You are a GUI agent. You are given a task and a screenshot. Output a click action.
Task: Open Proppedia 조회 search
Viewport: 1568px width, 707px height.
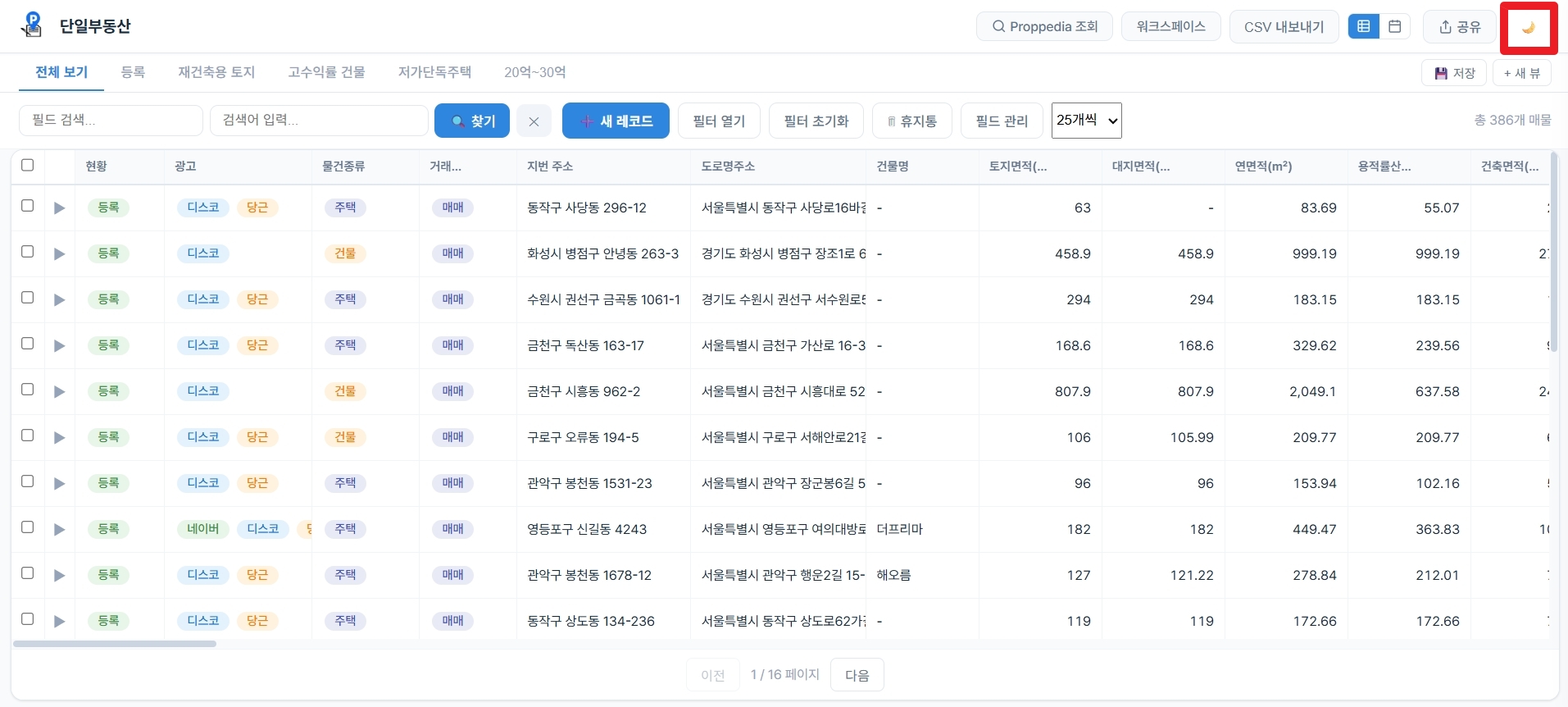tap(1044, 26)
